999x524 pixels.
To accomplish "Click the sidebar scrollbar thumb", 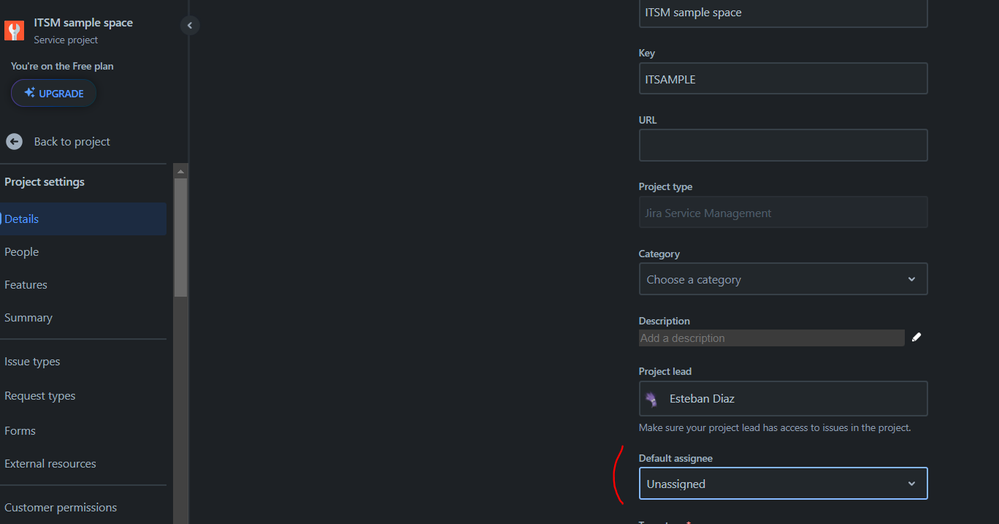I will [x=180, y=237].
